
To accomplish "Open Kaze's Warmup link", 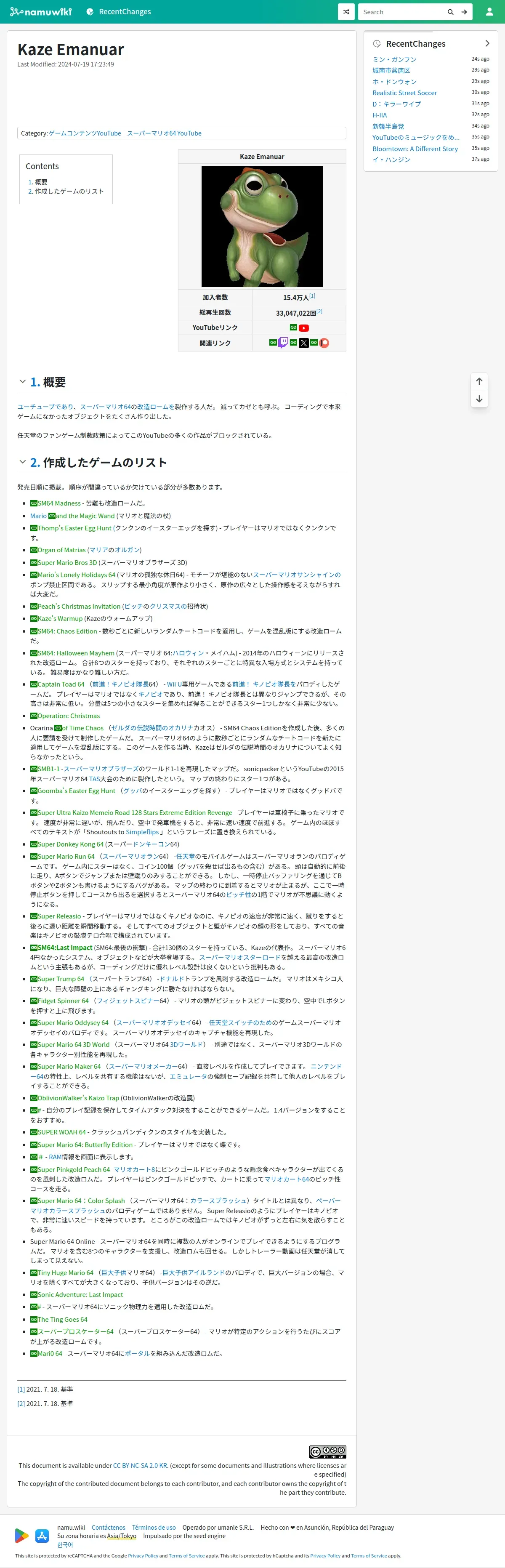I will point(56,619).
